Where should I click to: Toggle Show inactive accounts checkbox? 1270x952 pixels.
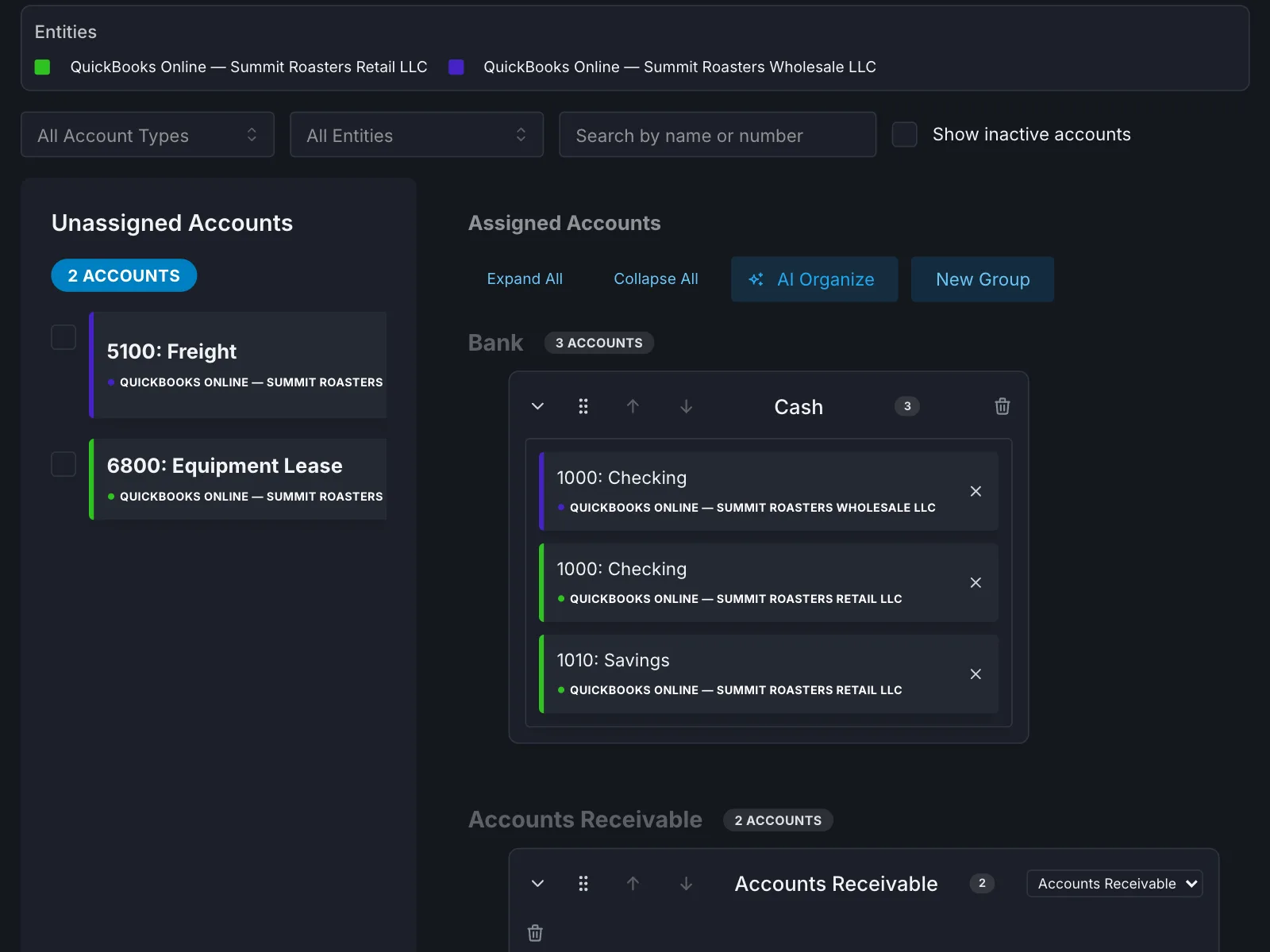[905, 134]
